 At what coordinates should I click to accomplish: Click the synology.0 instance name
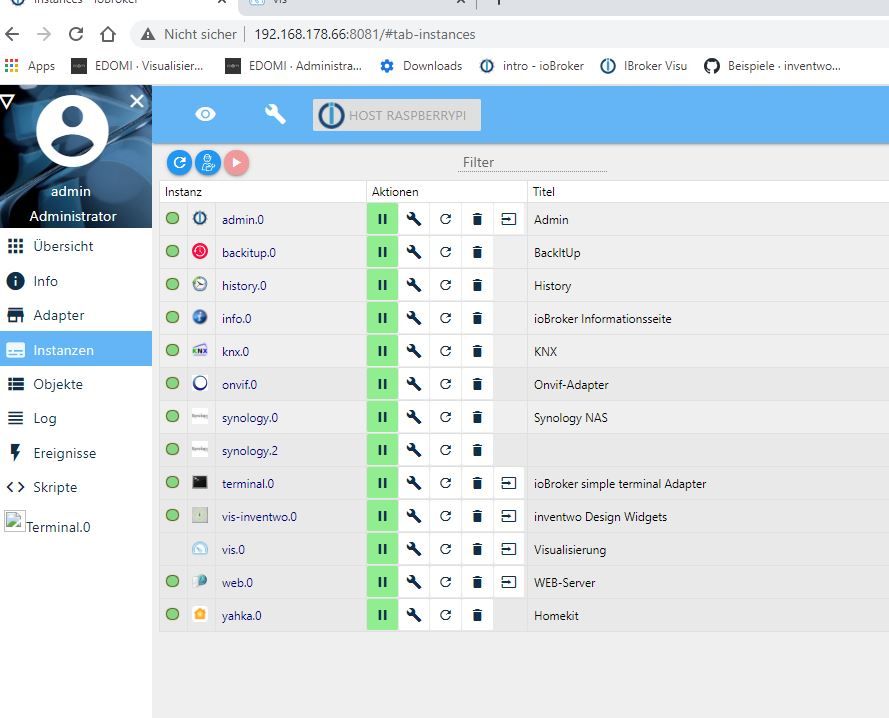(250, 417)
